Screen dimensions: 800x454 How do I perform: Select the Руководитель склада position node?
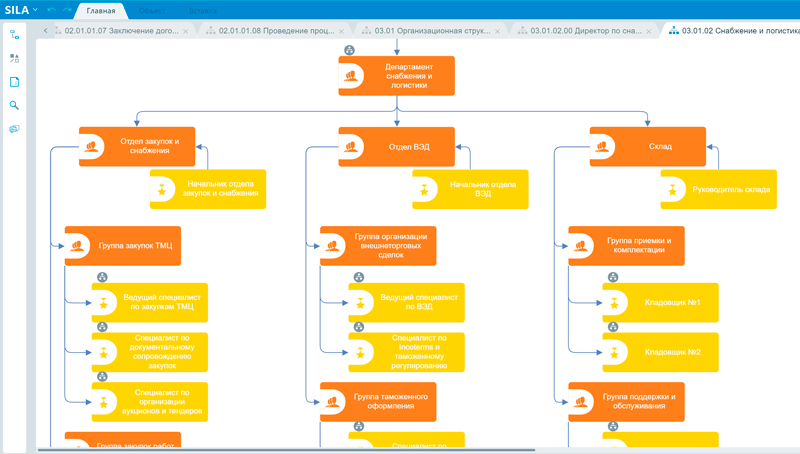pyautogui.click(x=729, y=189)
